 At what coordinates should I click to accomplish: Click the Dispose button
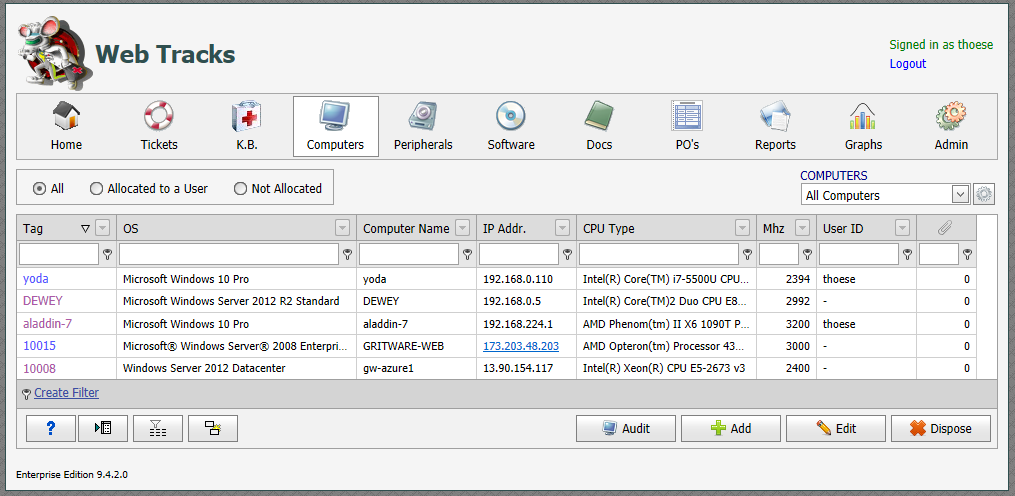click(941, 429)
